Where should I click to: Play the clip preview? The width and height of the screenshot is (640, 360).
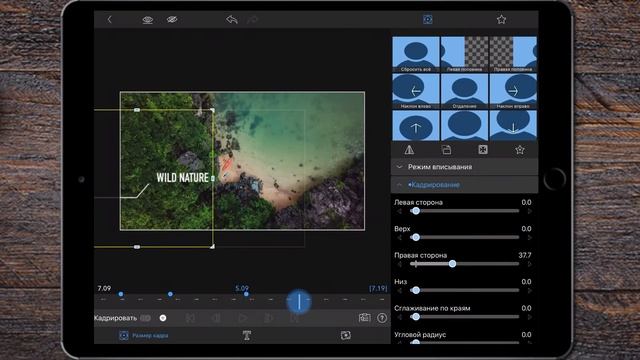[x=243, y=318]
